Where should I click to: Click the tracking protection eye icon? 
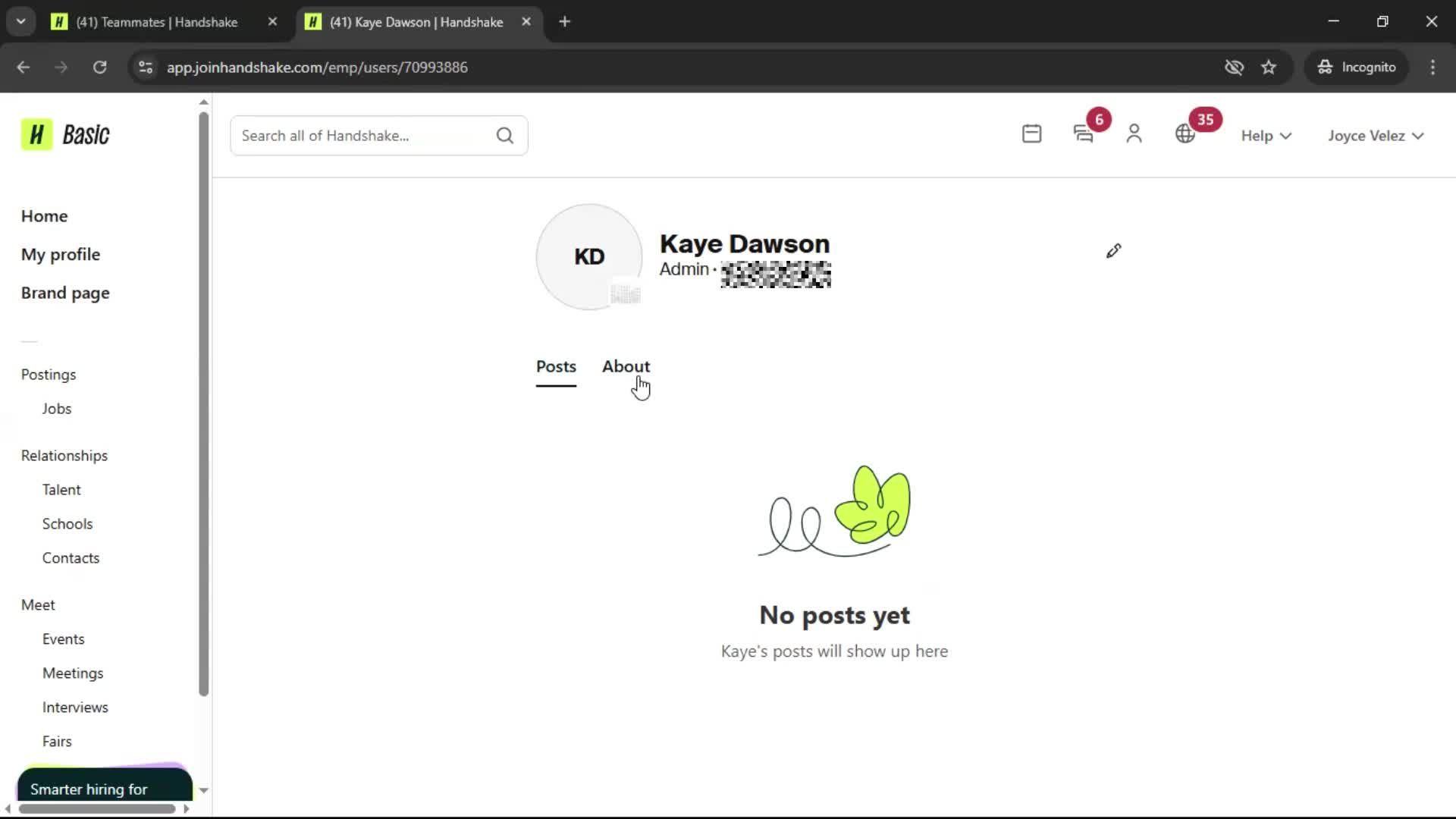click(x=1234, y=67)
